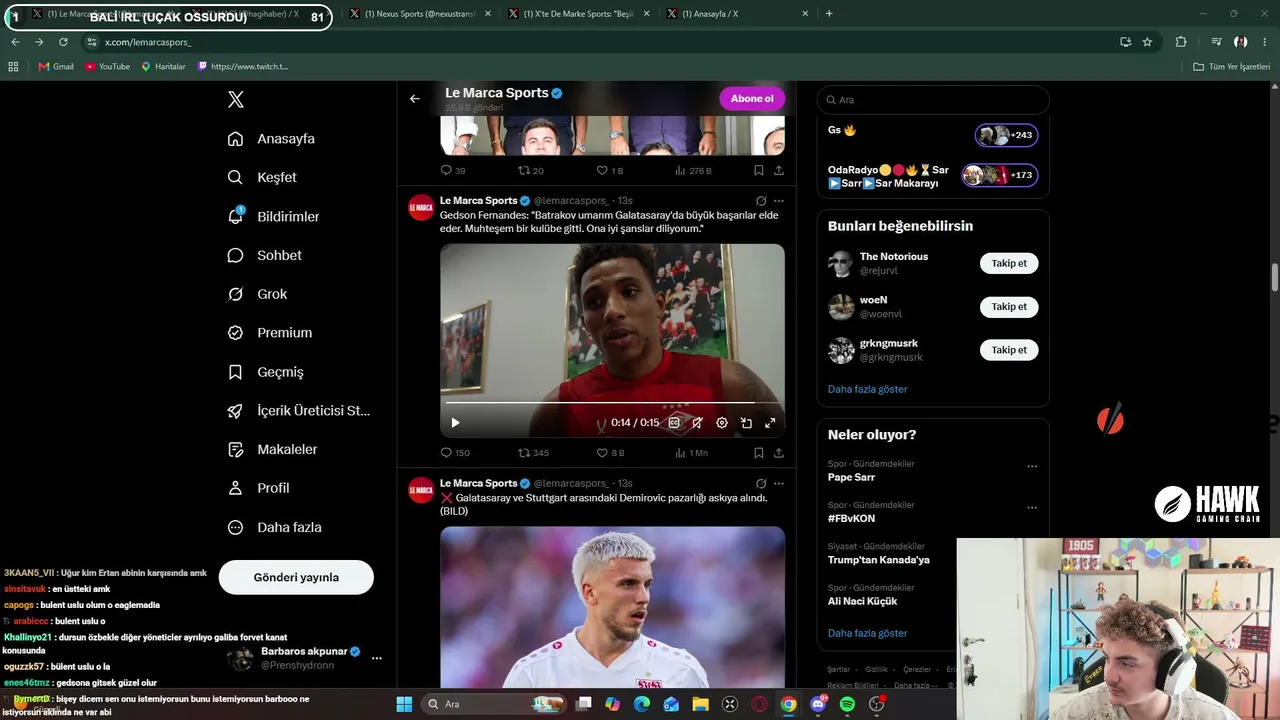
Task: Open the Windows Start menu
Action: tap(404, 704)
